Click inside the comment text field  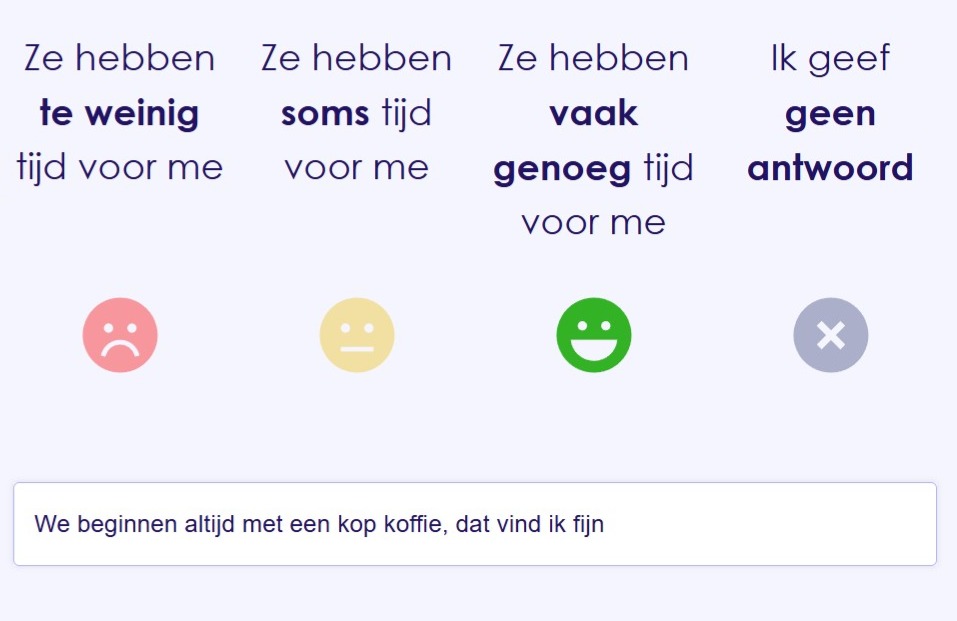477,523
